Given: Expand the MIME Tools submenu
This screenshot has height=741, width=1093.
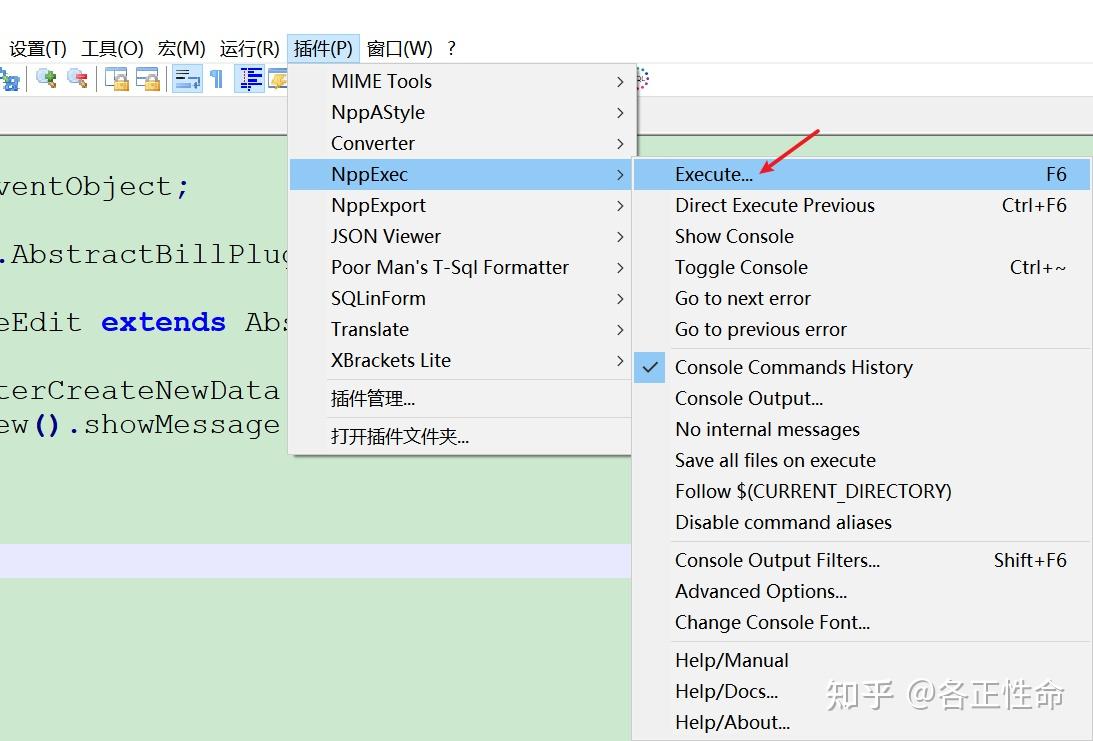Looking at the screenshot, I should point(382,81).
